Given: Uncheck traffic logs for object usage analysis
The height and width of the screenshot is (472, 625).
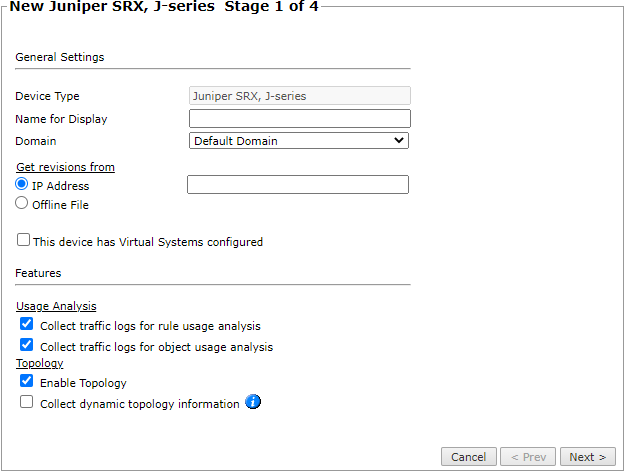Looking at the screenshot, I should pos(27,346).
